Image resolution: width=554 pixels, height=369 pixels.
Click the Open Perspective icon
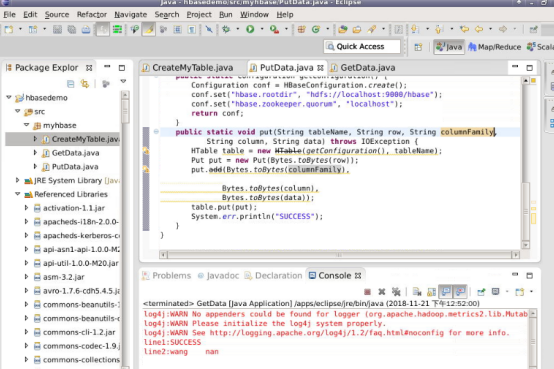(418, 47)
